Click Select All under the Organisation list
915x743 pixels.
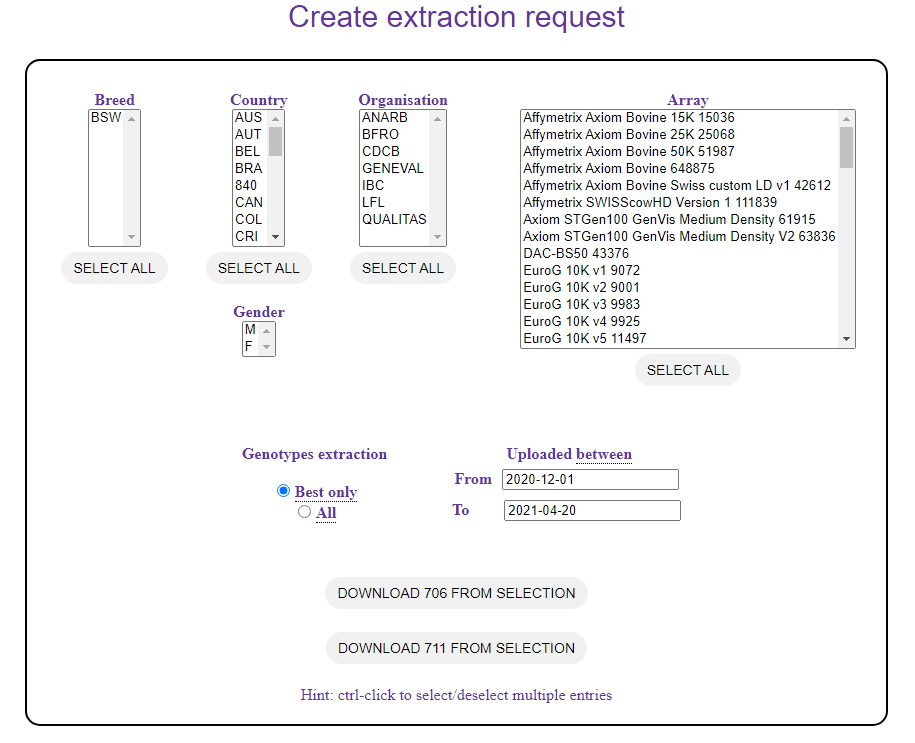(x=403, y=268)
